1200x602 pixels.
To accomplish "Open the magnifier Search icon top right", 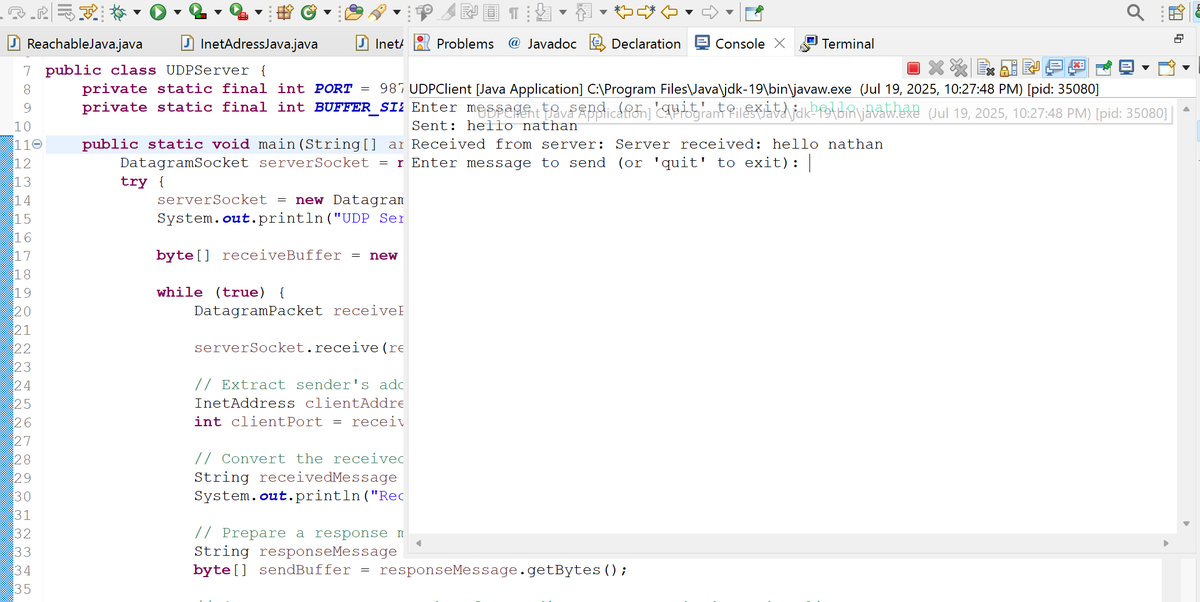I will pos(1135,12).
